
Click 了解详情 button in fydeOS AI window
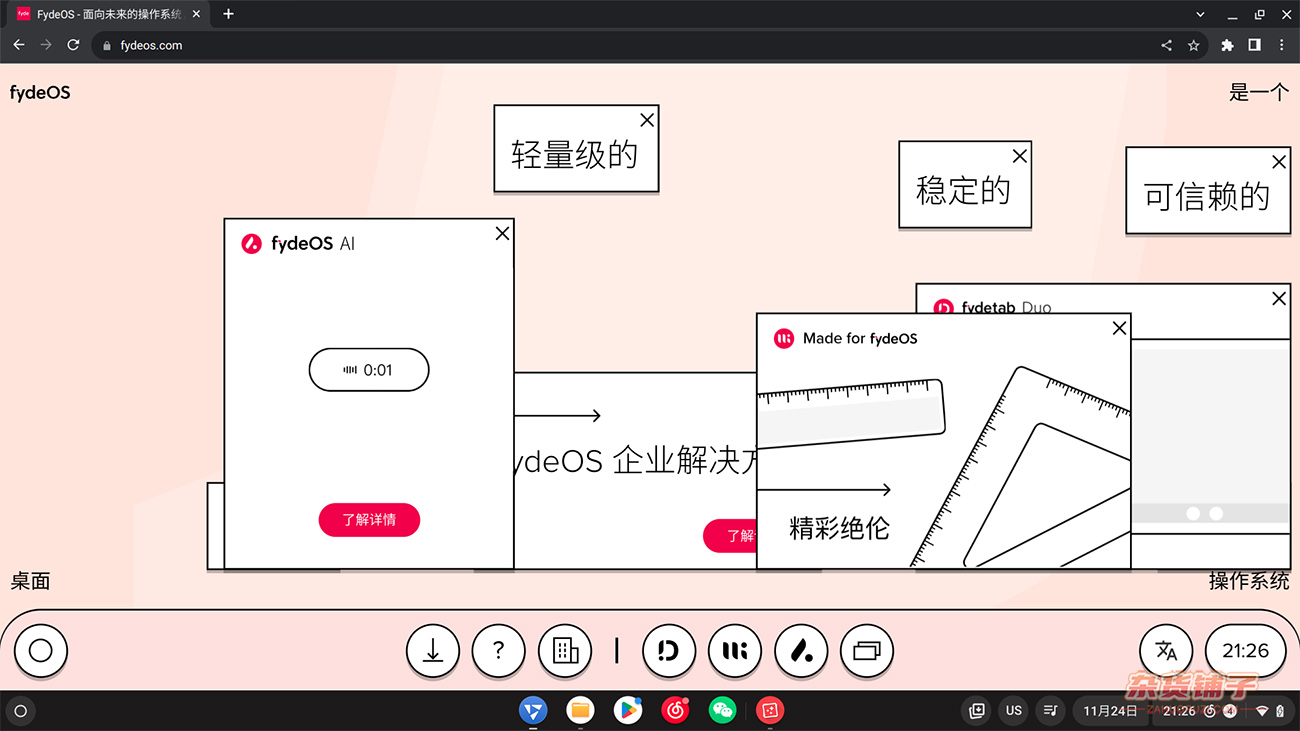(x=369, y=520)
